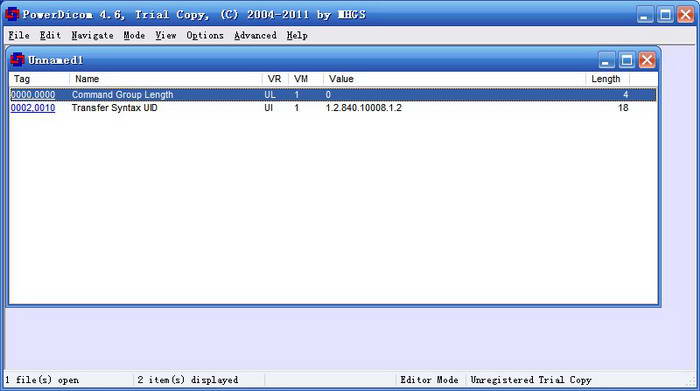Open the Advanced menu

(255, 35)
